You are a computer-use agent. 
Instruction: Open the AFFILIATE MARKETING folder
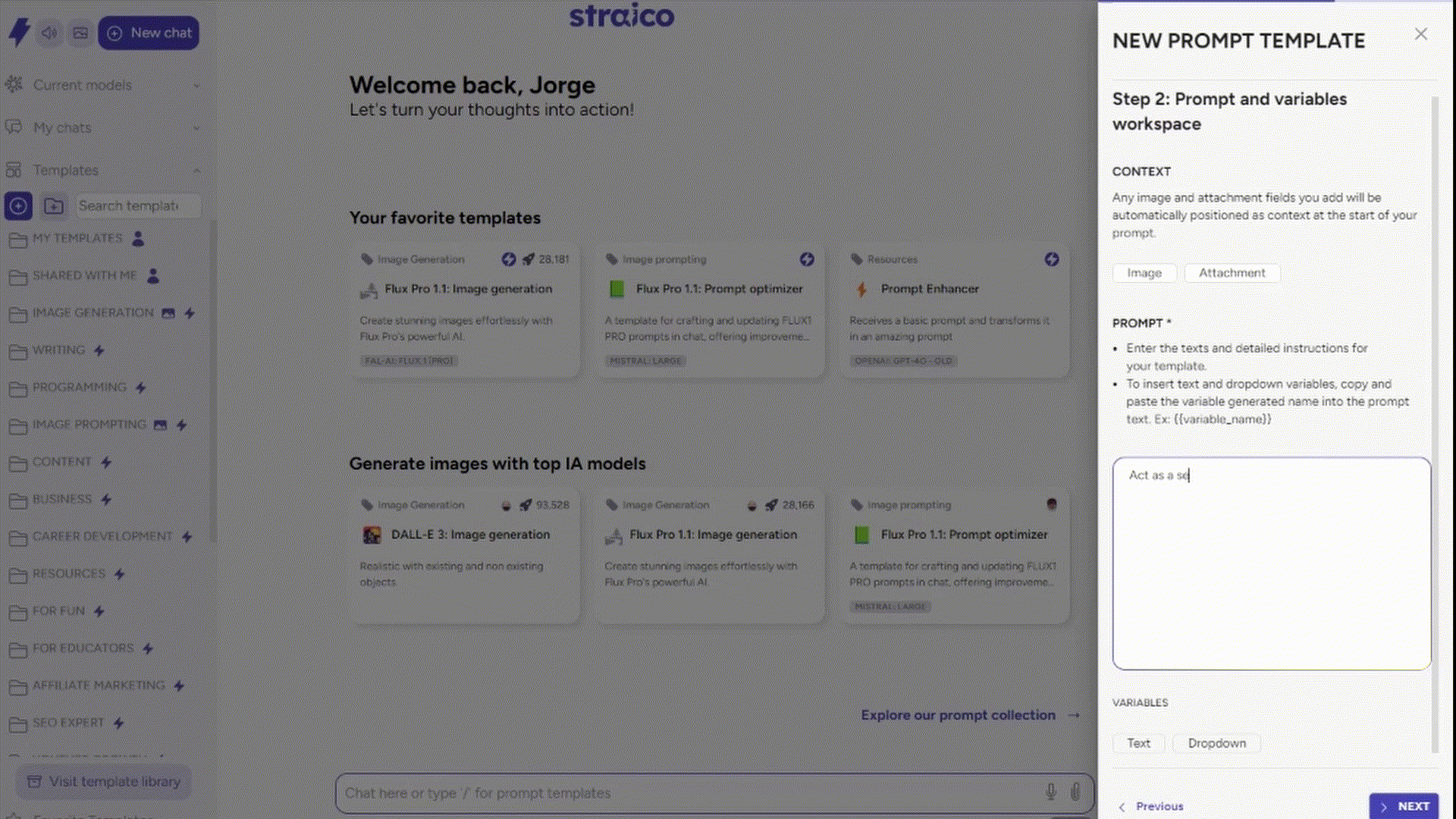[98, 685]
